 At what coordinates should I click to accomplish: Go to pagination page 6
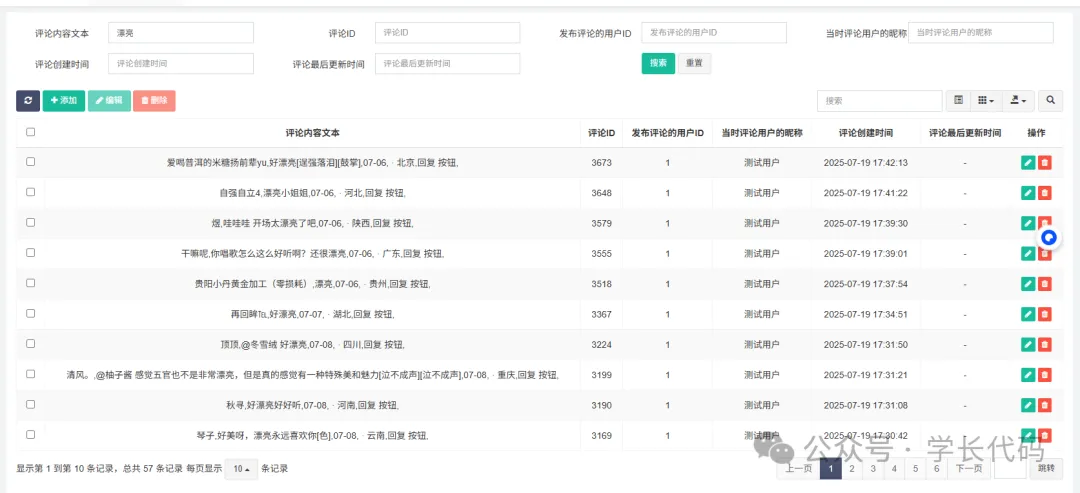[x=937, y=469]
